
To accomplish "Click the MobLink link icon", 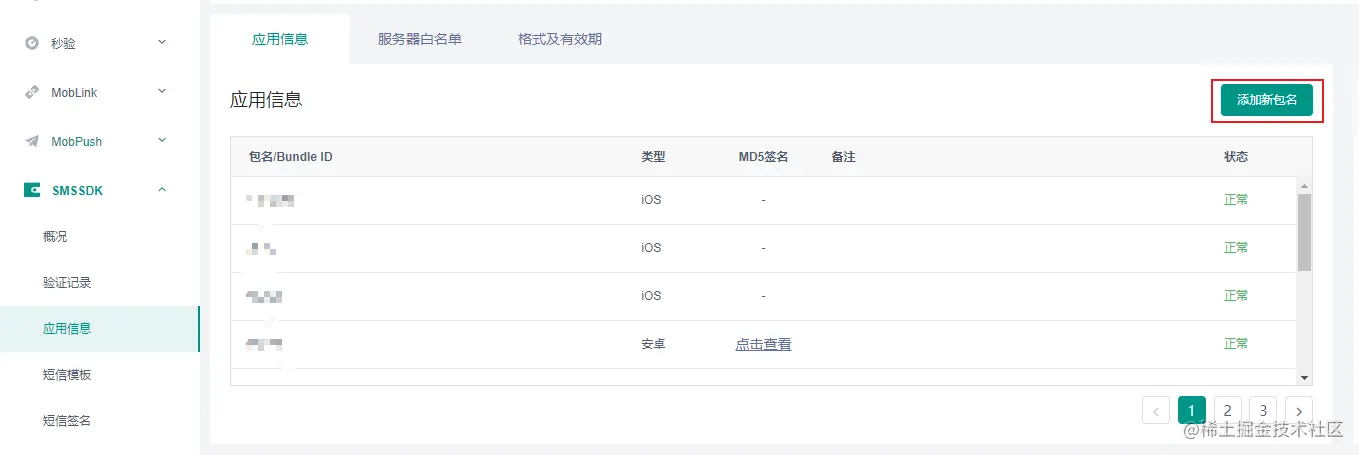I will [x=32, y=92].
